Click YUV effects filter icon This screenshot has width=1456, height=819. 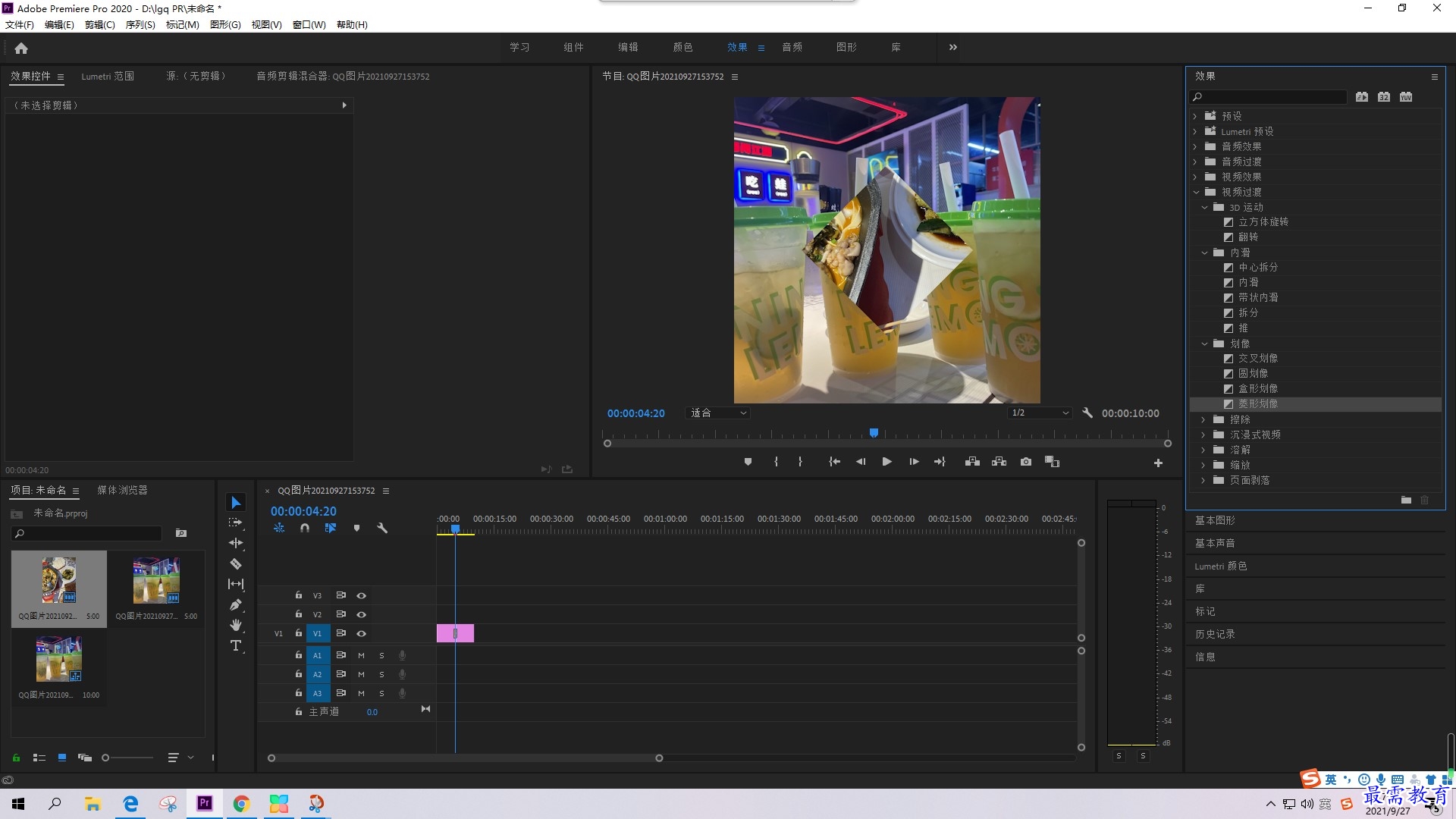pyautogui.click(x=1406, y=97)
